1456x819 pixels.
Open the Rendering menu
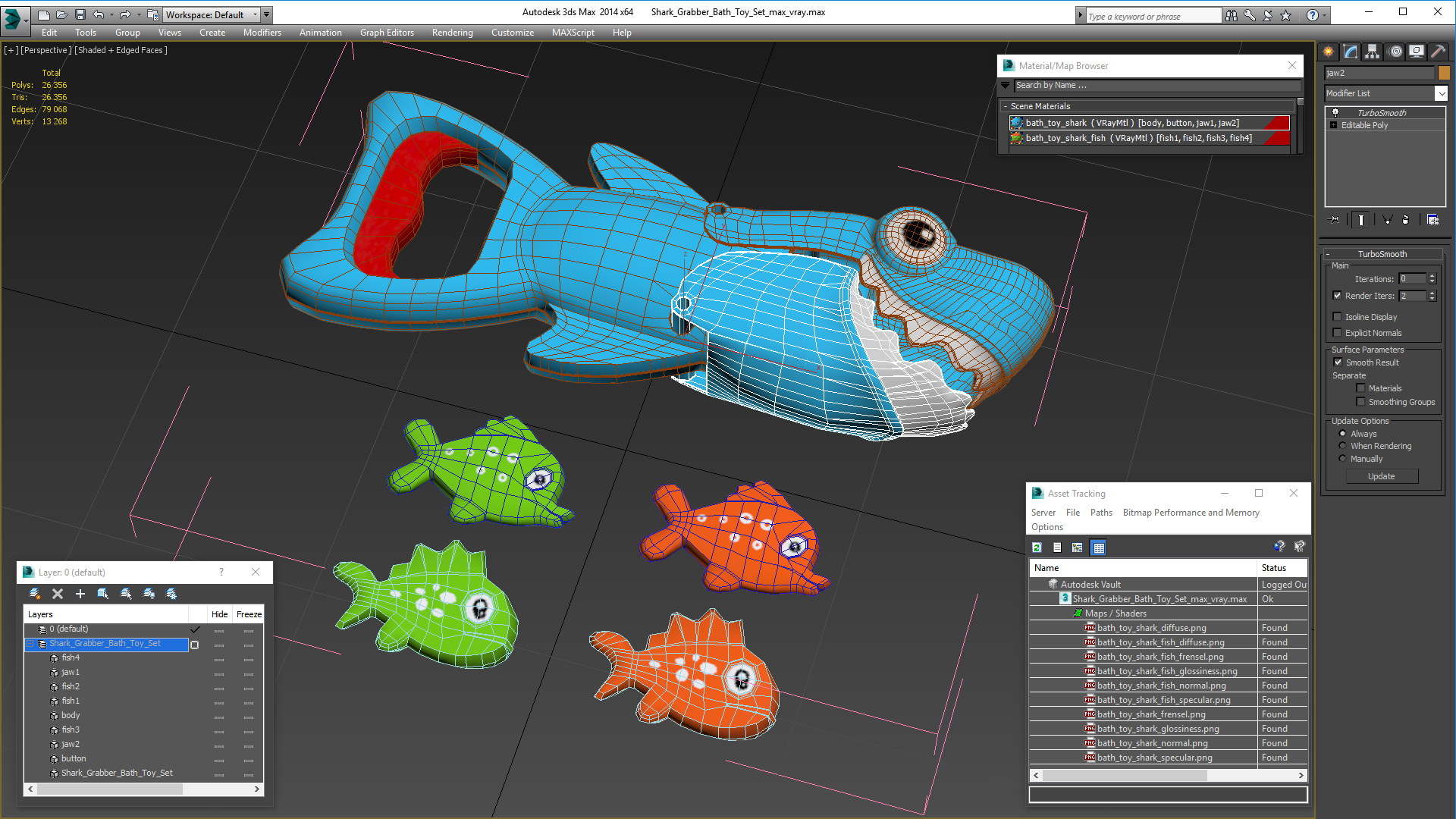452,33
